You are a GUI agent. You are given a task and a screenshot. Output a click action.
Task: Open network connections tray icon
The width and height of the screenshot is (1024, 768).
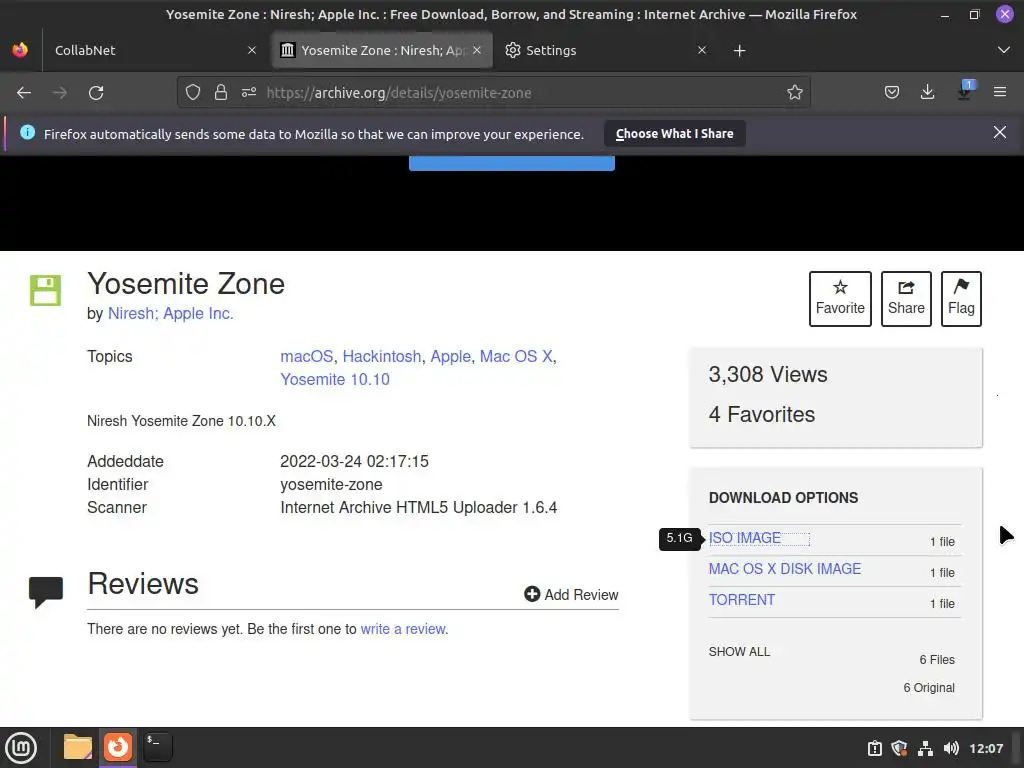(x=925, y=748)
